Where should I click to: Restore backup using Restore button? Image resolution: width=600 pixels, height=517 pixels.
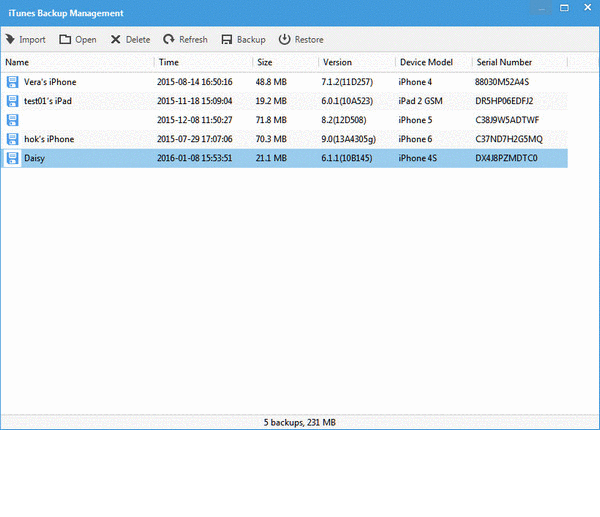[285, 40]
